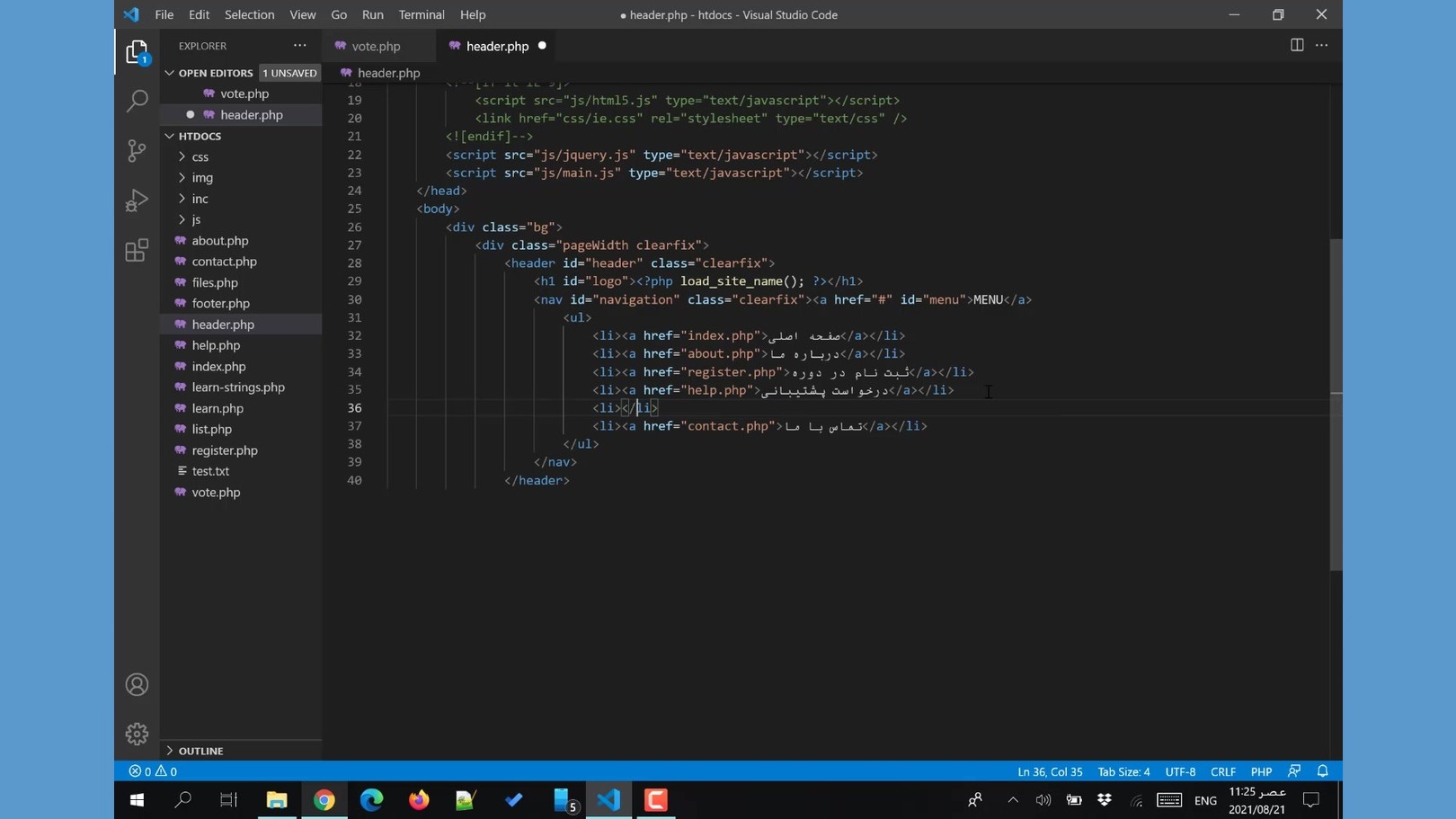Image resolution: width=1456 pixels, height=819 pixels.
Task: Open Firefox from taskbar
Action: pos(419,800)
